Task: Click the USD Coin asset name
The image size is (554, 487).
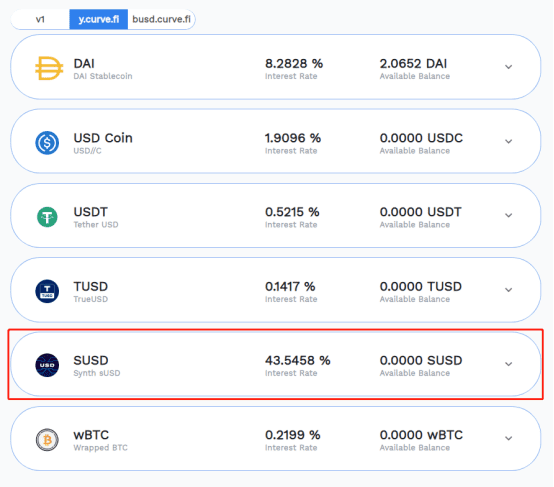Action: (x=103, y=138)
